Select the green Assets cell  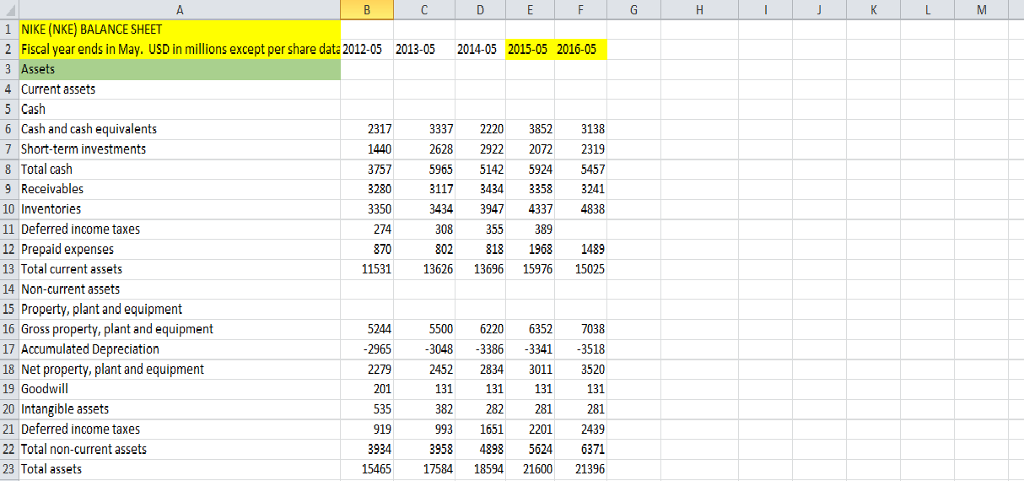tap(180, 70)
